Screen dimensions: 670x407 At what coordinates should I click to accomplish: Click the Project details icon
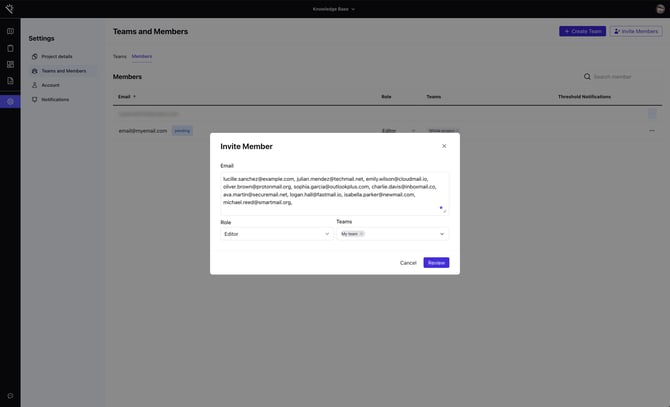(x=35, y=56)
